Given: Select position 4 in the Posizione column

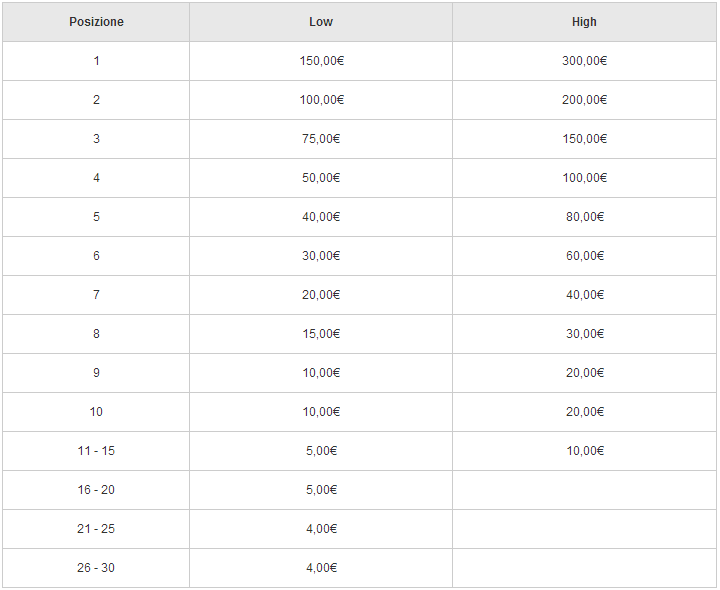Looking at the screenshot, I should coord(96,178).
